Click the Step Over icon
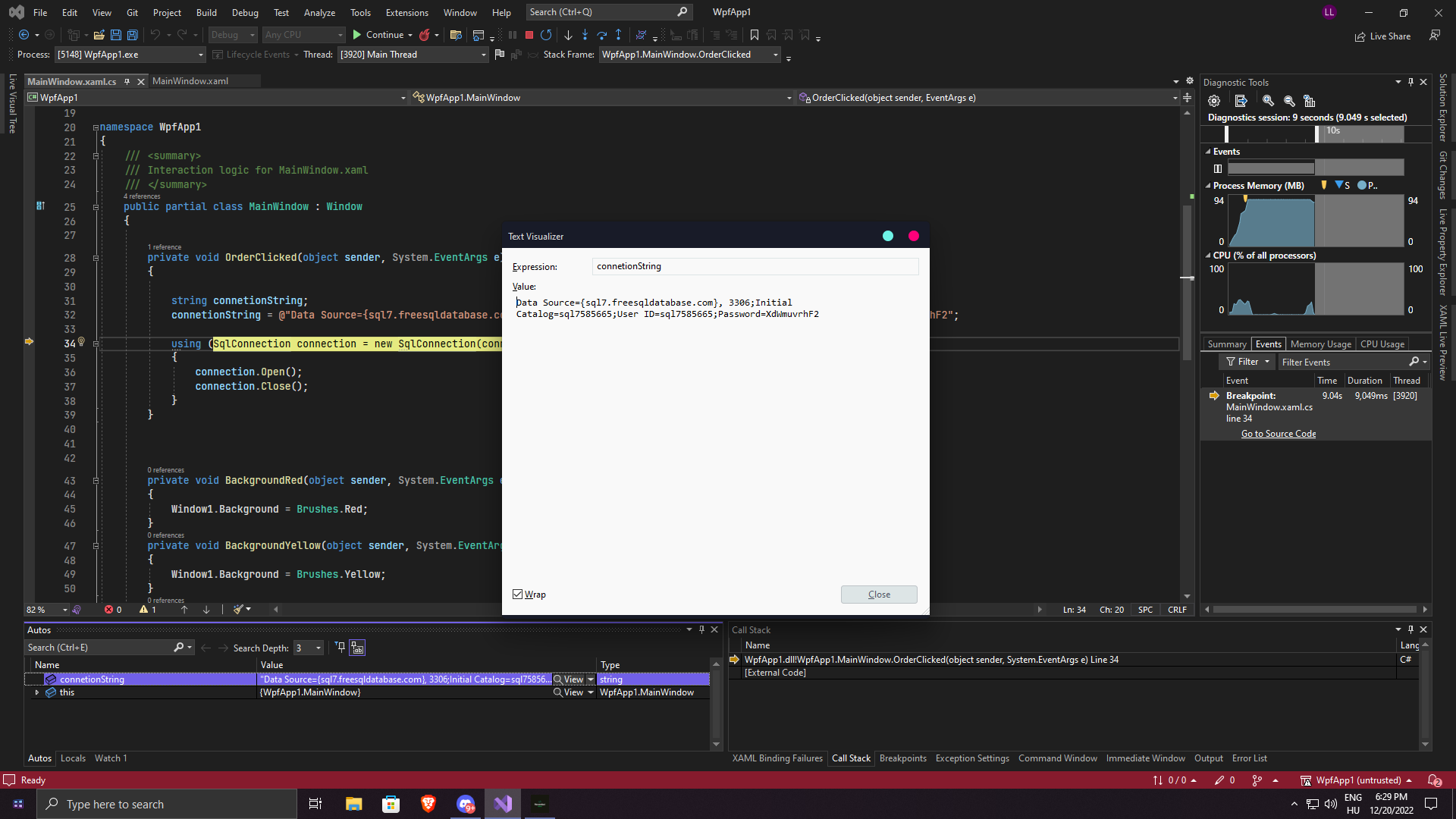 [x=602, y=35]
